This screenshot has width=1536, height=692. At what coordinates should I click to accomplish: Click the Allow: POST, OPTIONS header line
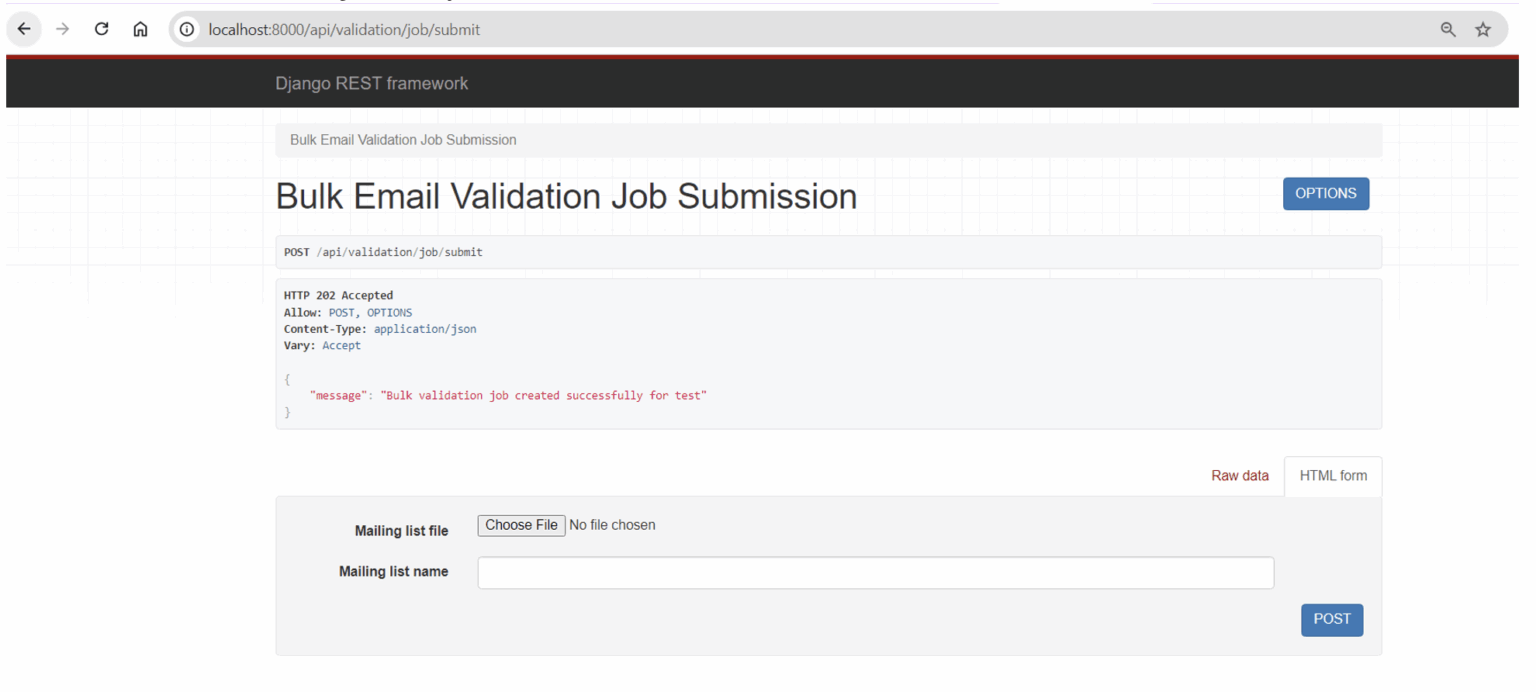348,313
